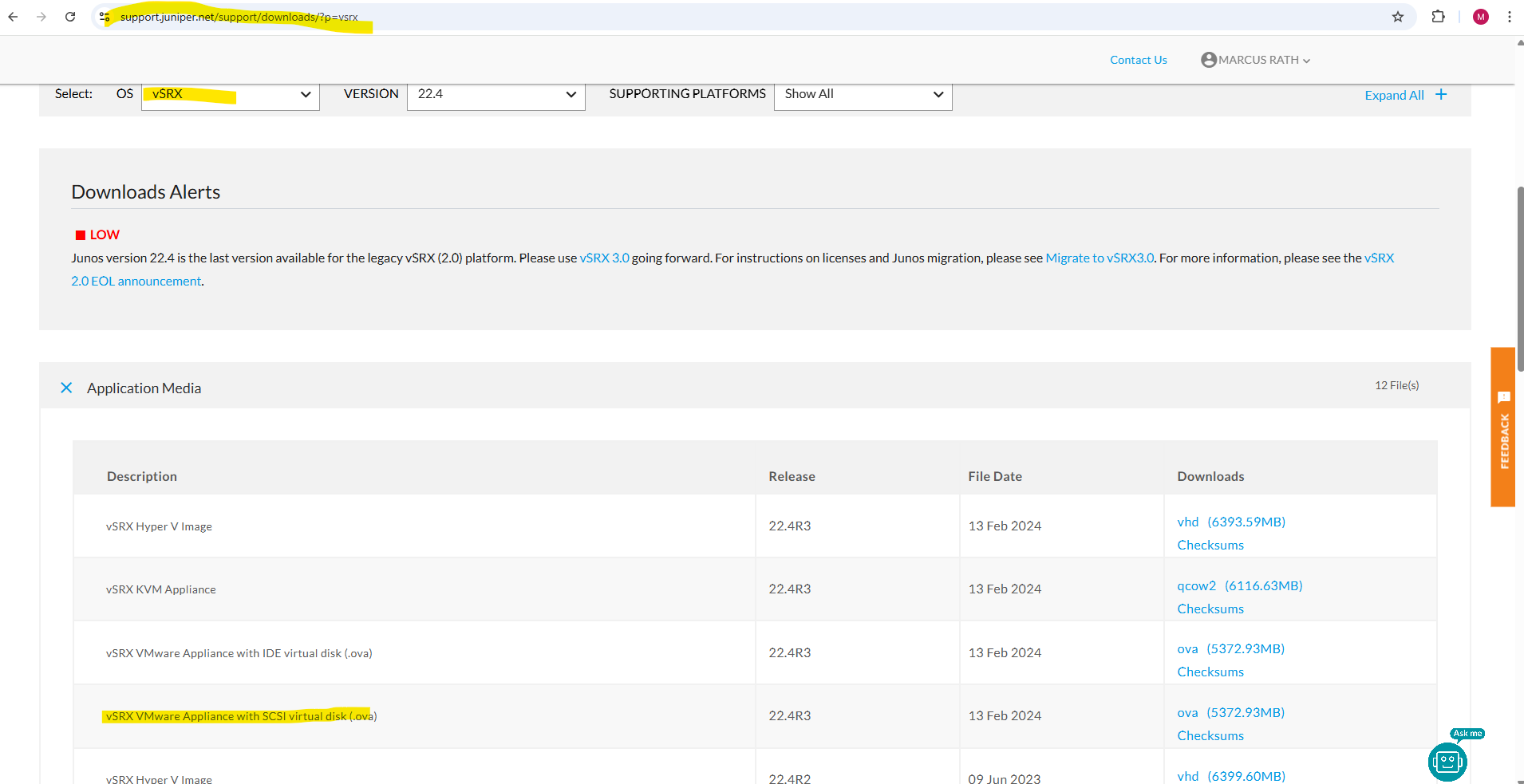Image resolution: width=1524 pixels, height=784 pixels.
Task: Open the OS dropdown showing vSRX
Action: click(x=231, y=94)
